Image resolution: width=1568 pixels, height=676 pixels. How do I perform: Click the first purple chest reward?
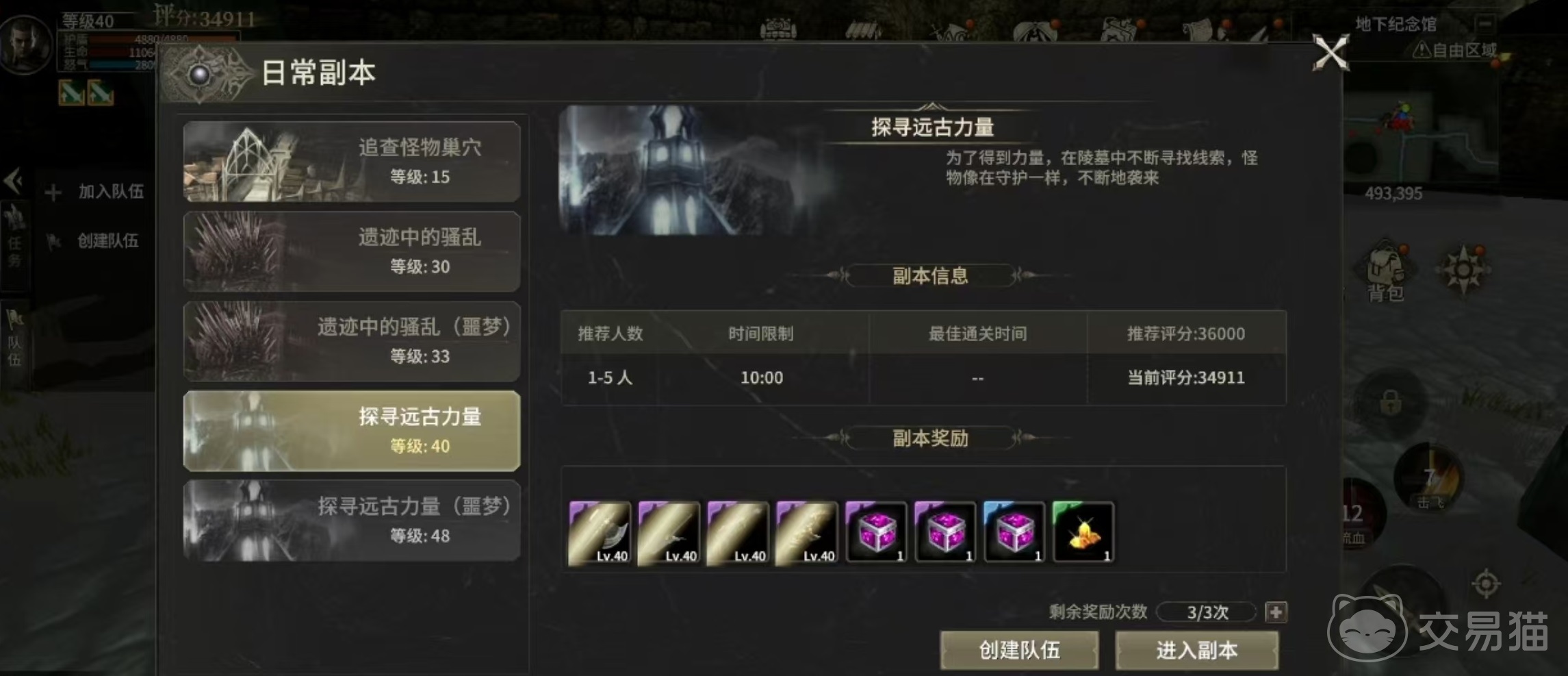tap(876, 533)
